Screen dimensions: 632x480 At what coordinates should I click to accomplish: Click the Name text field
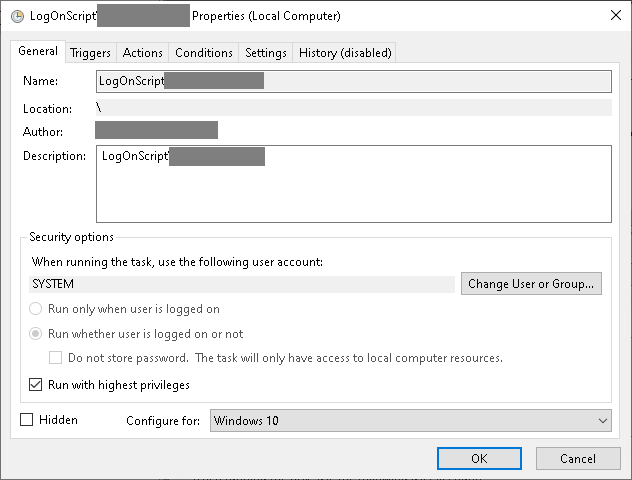tap(353, 81)
